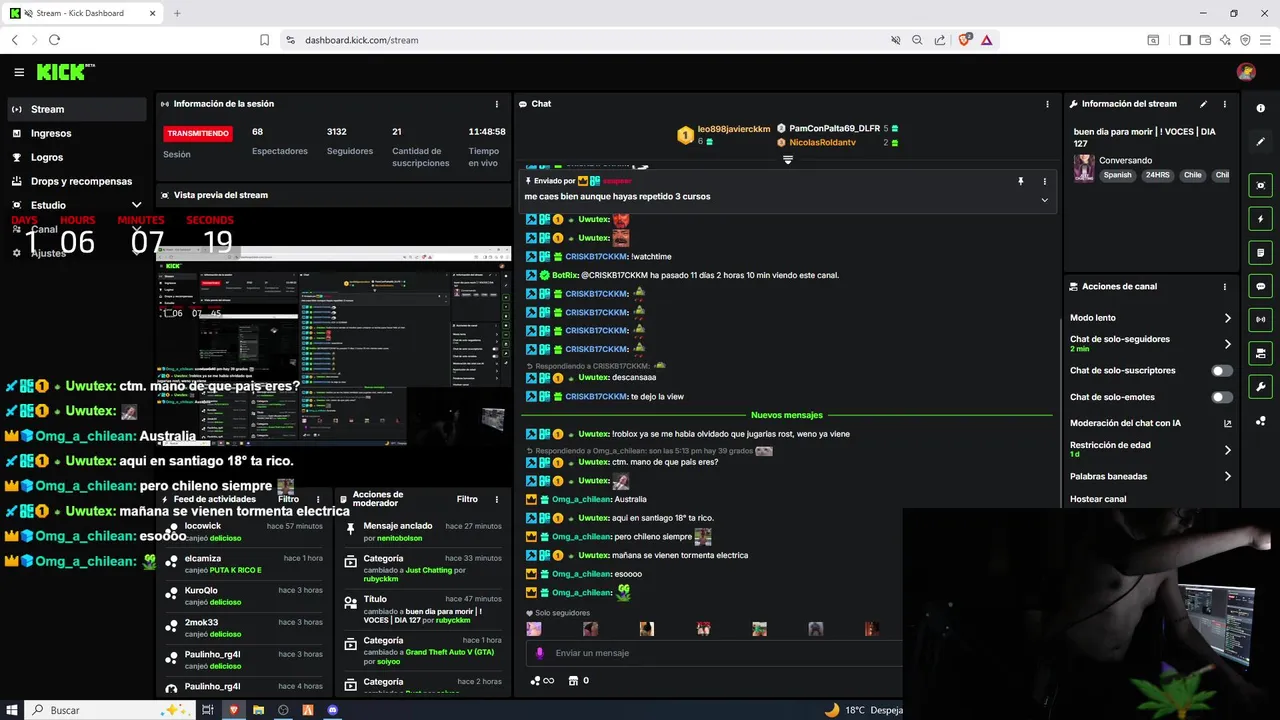Viewport: 1280px width, 720px height.
Task: Toggle document panel icon in right toolbar
Action: coord(1261,253)
